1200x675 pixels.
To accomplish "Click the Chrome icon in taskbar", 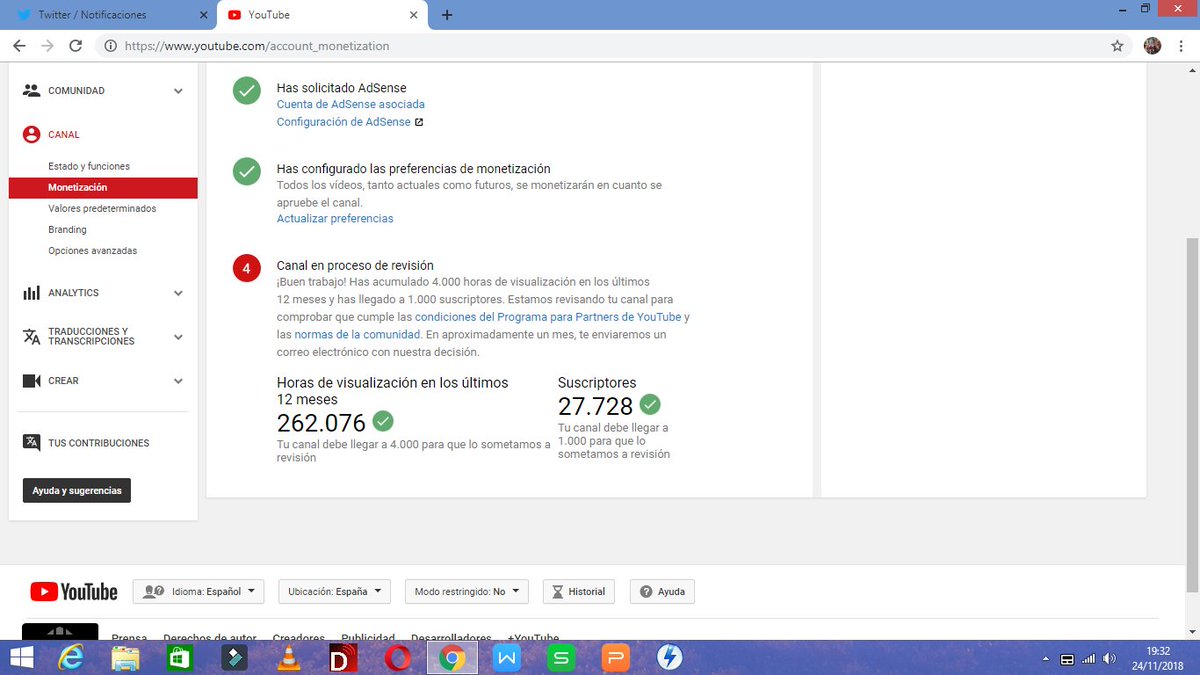I will [451, 658].
